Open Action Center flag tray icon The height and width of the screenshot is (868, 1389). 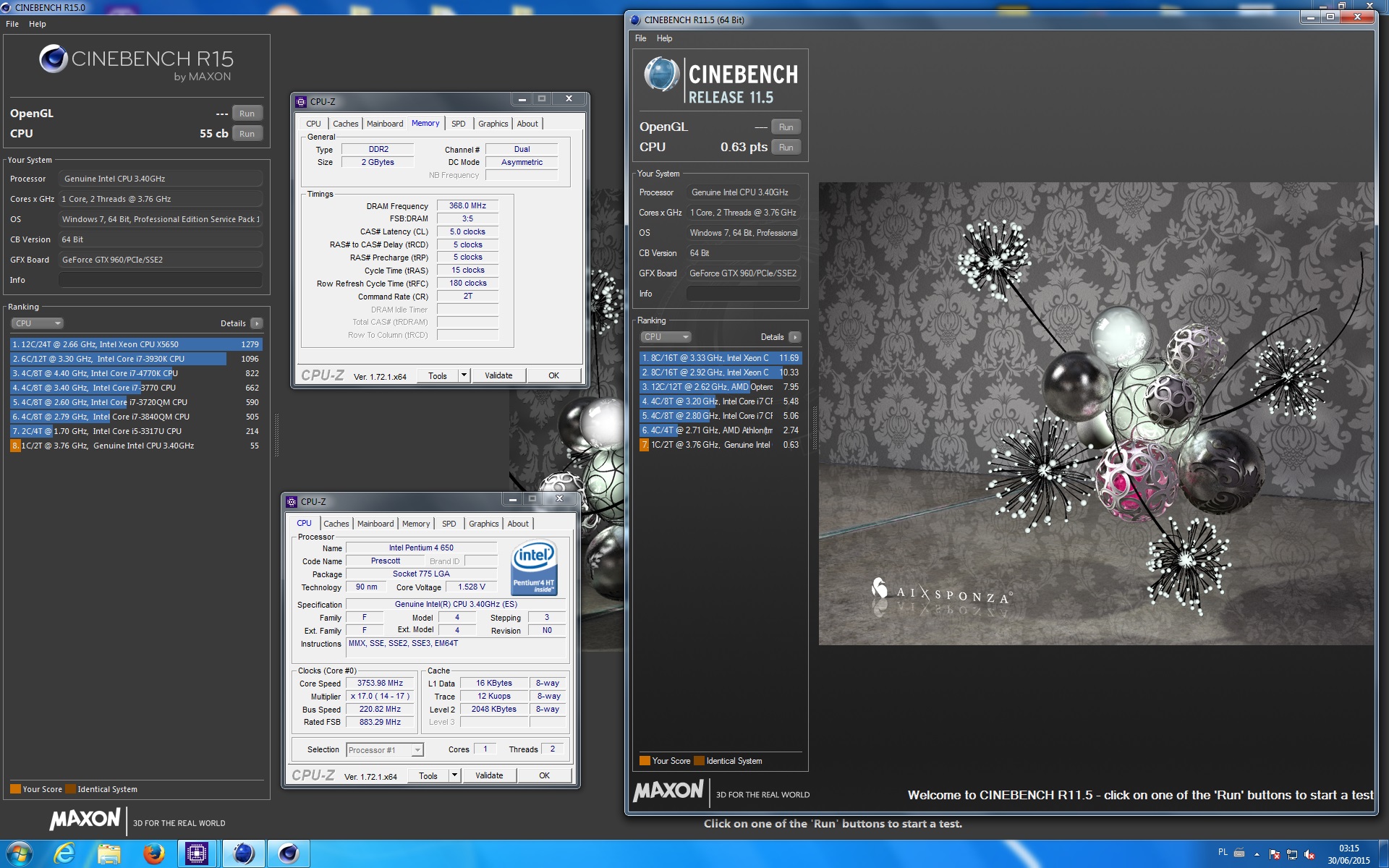1275,854
